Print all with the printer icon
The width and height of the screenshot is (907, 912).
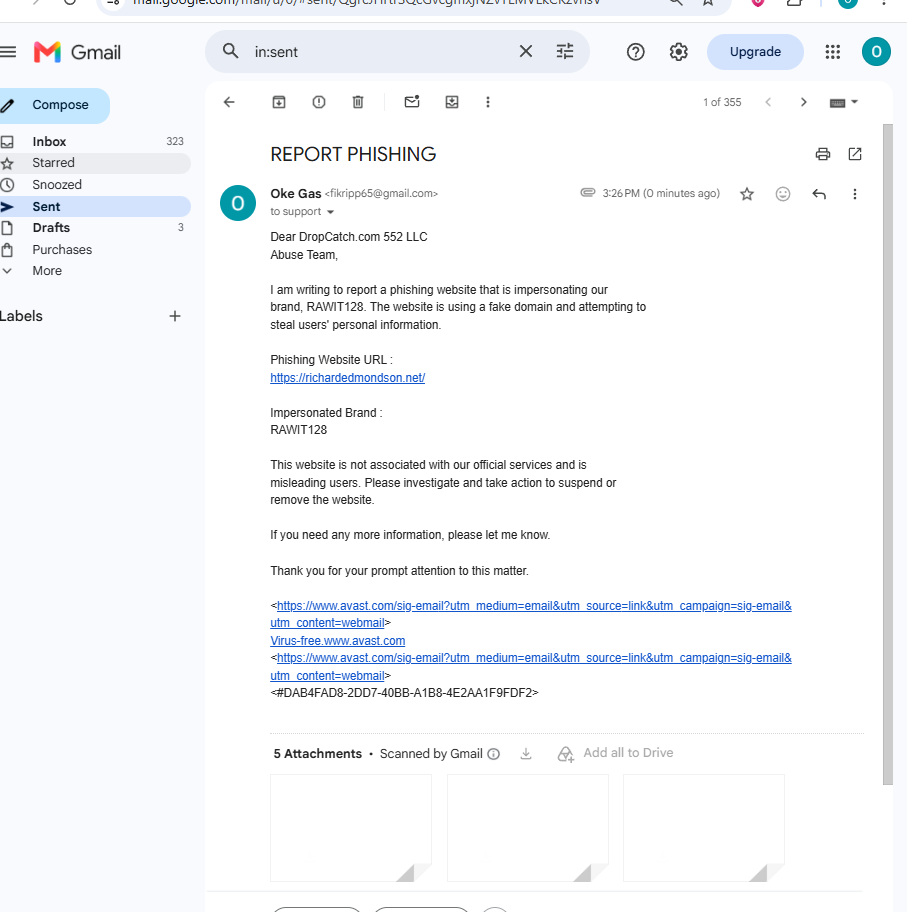823,154
